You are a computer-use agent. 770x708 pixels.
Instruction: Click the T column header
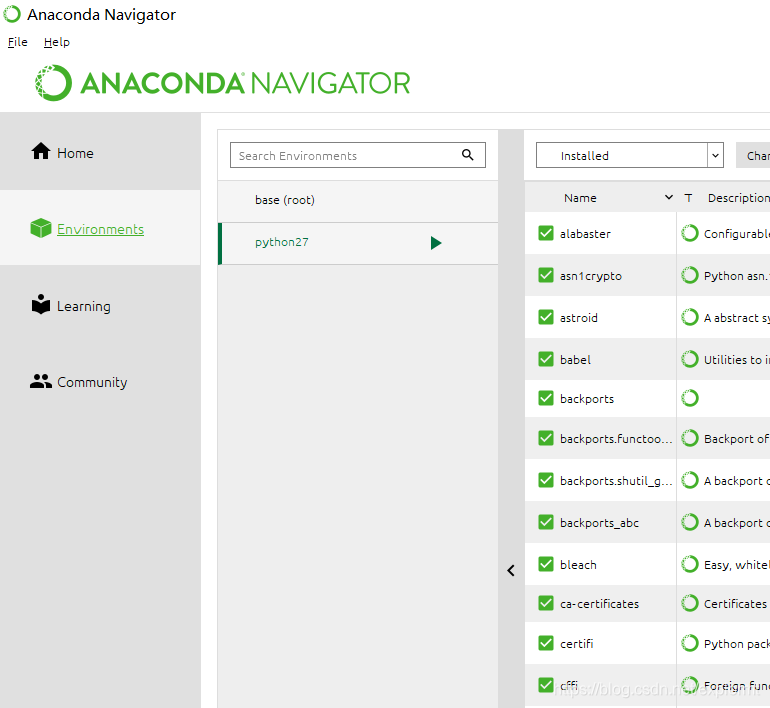click(688, 198)
